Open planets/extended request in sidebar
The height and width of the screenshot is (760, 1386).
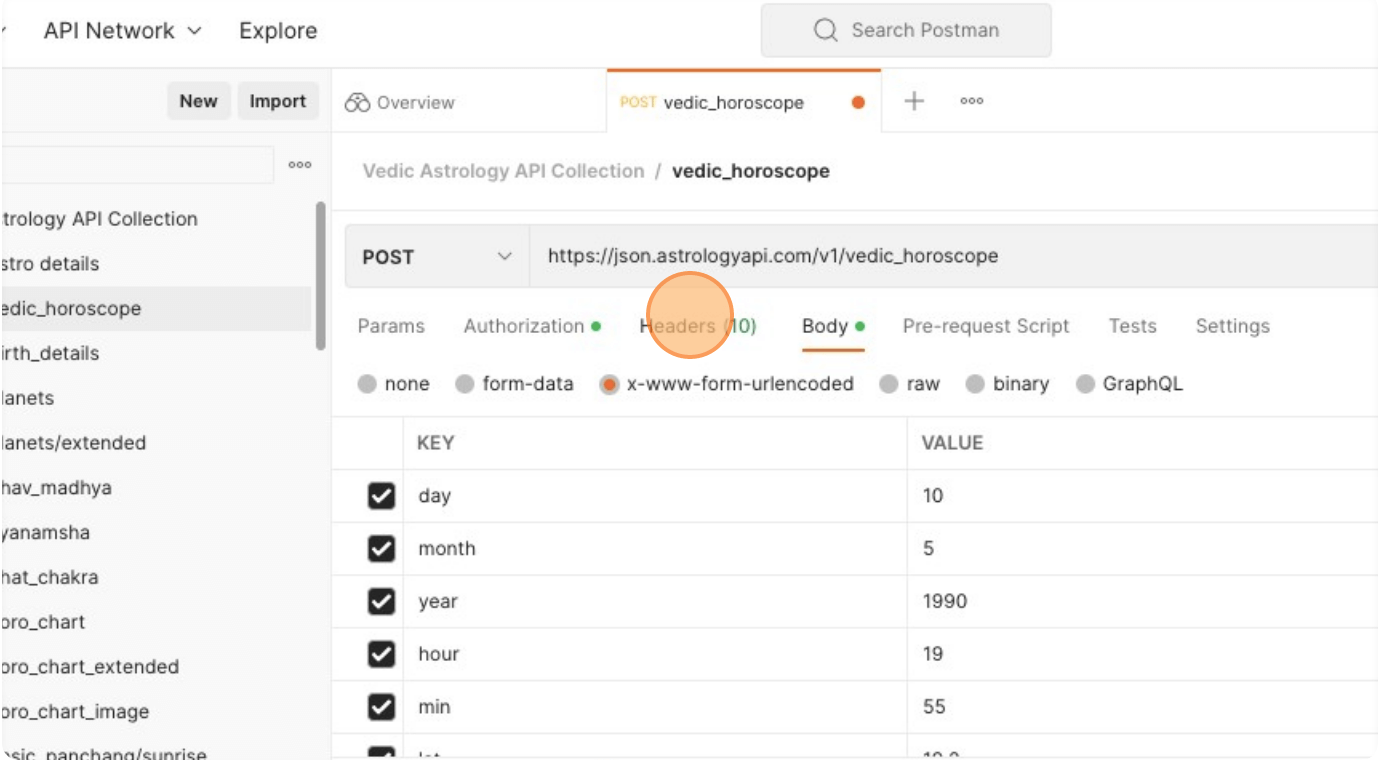(x=74, y=443)
